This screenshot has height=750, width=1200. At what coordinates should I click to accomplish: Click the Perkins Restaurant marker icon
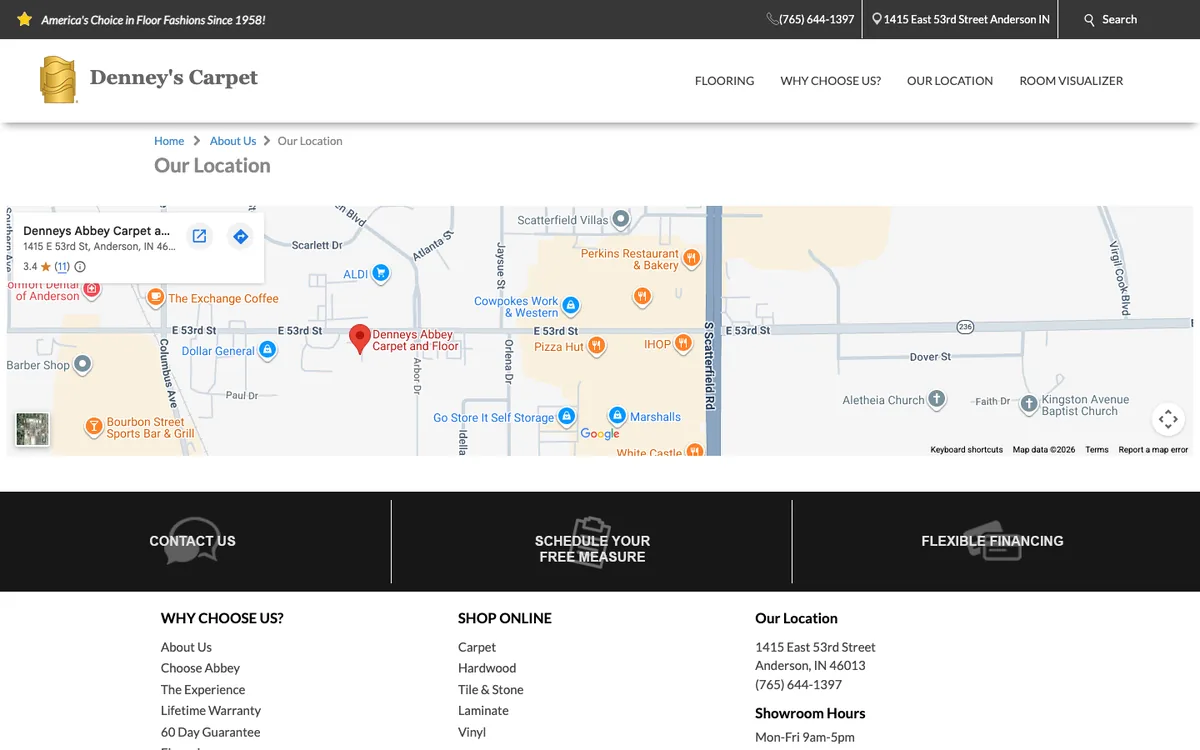coord(691,259)
